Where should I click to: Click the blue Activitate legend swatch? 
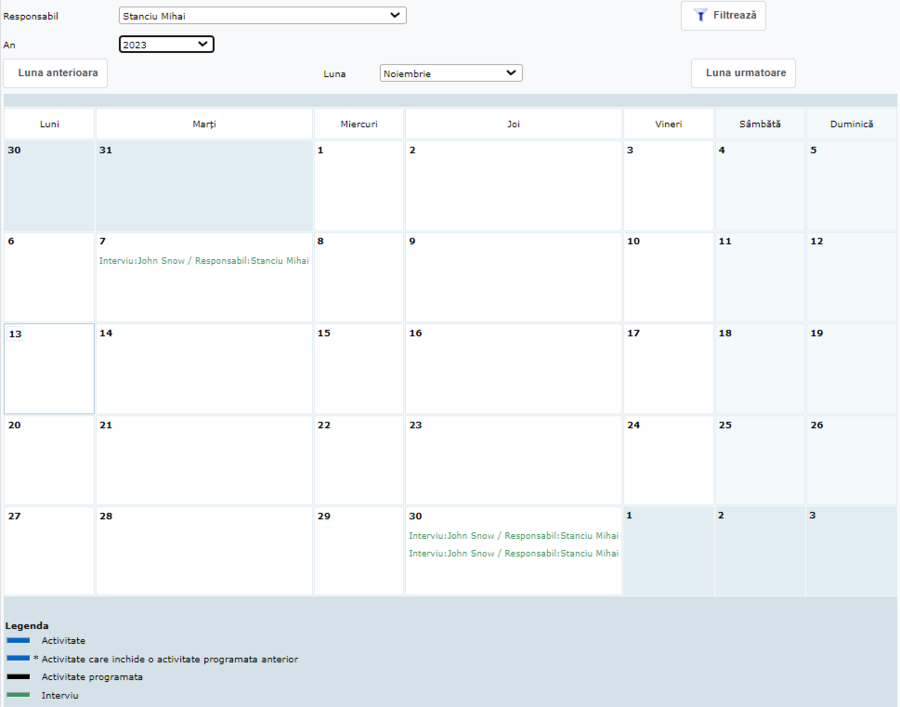point(18,640)
